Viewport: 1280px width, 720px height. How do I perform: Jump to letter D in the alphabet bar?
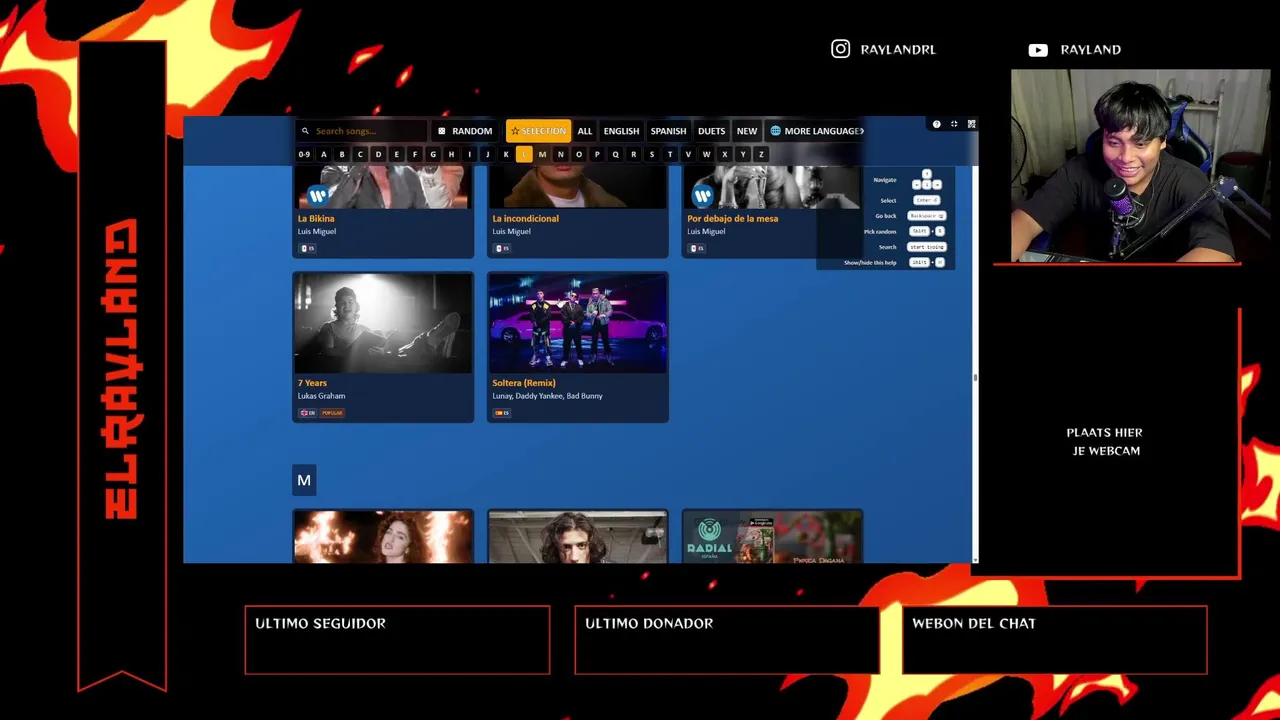point(378,155)
